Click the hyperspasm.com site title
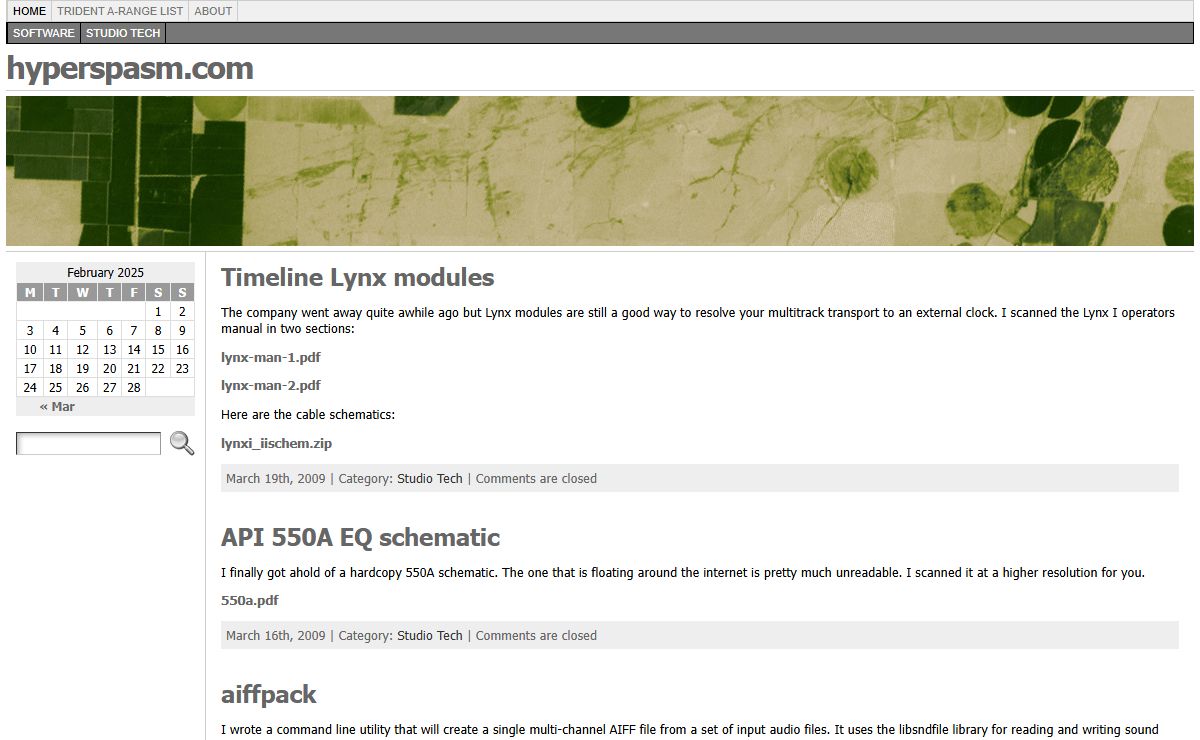The image size is (1200, 740). [130, 69]
